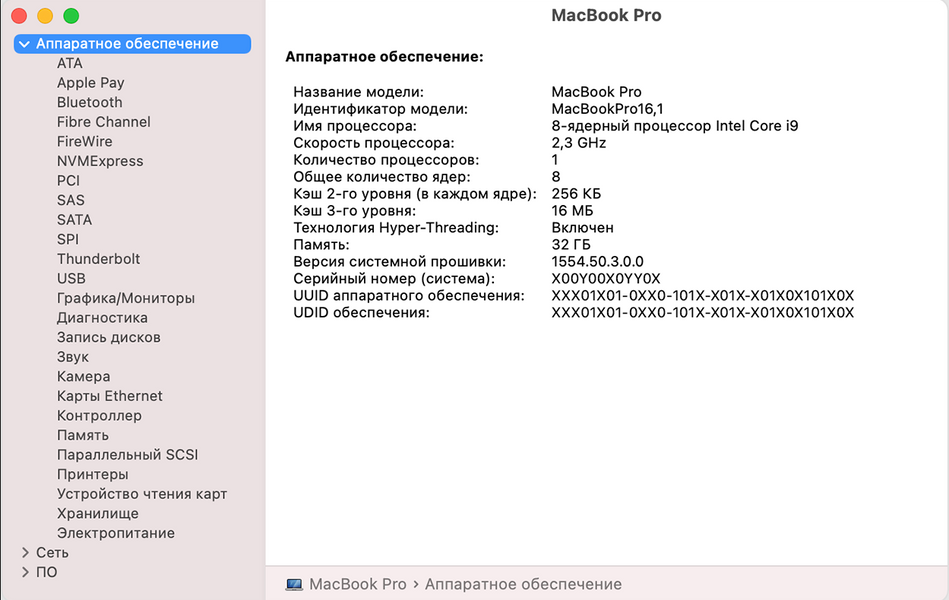
Task: Select the Память sidebar item
Action: [83, 435]
